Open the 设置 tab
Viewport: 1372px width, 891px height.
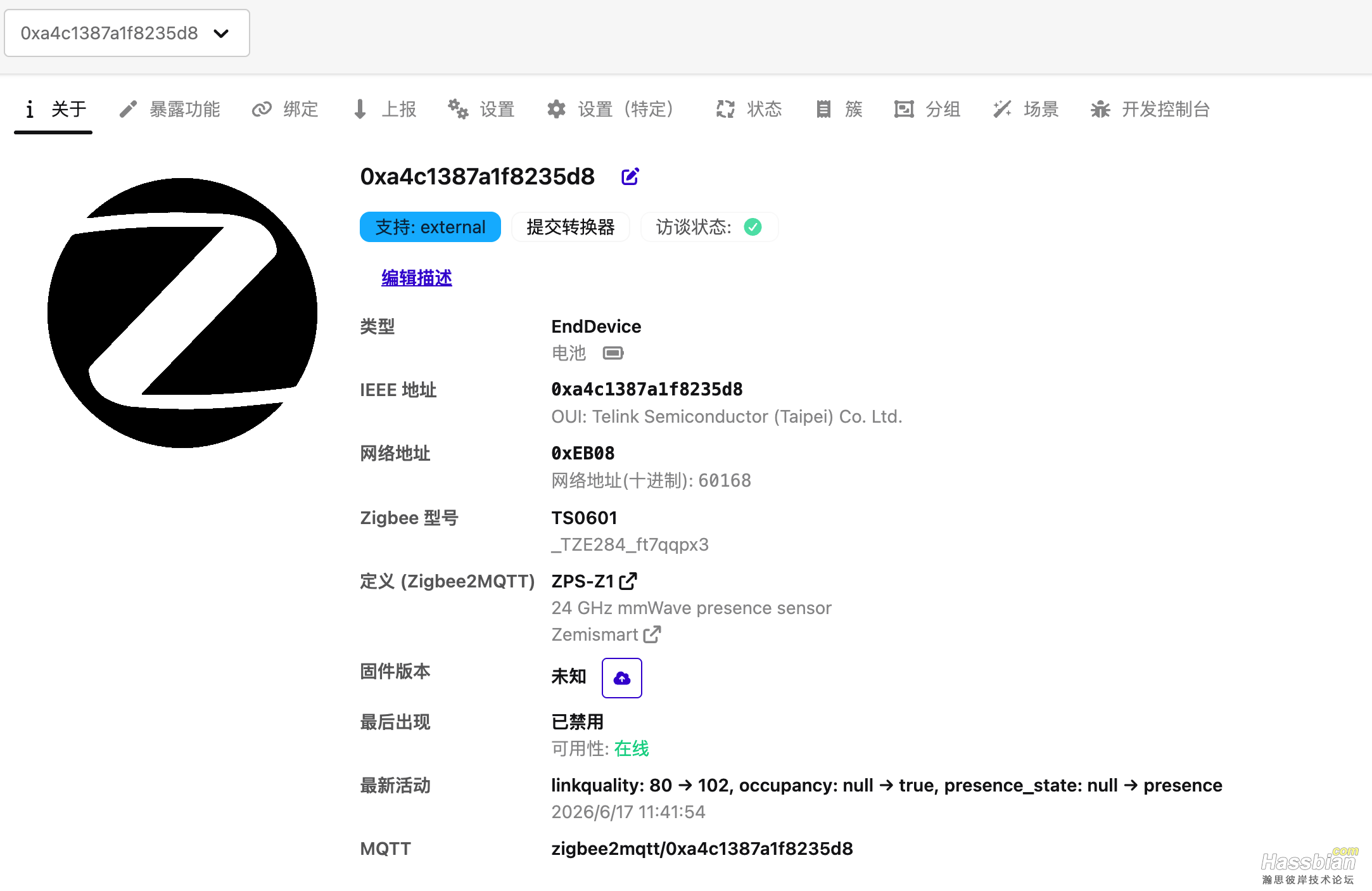pos(481,110)
